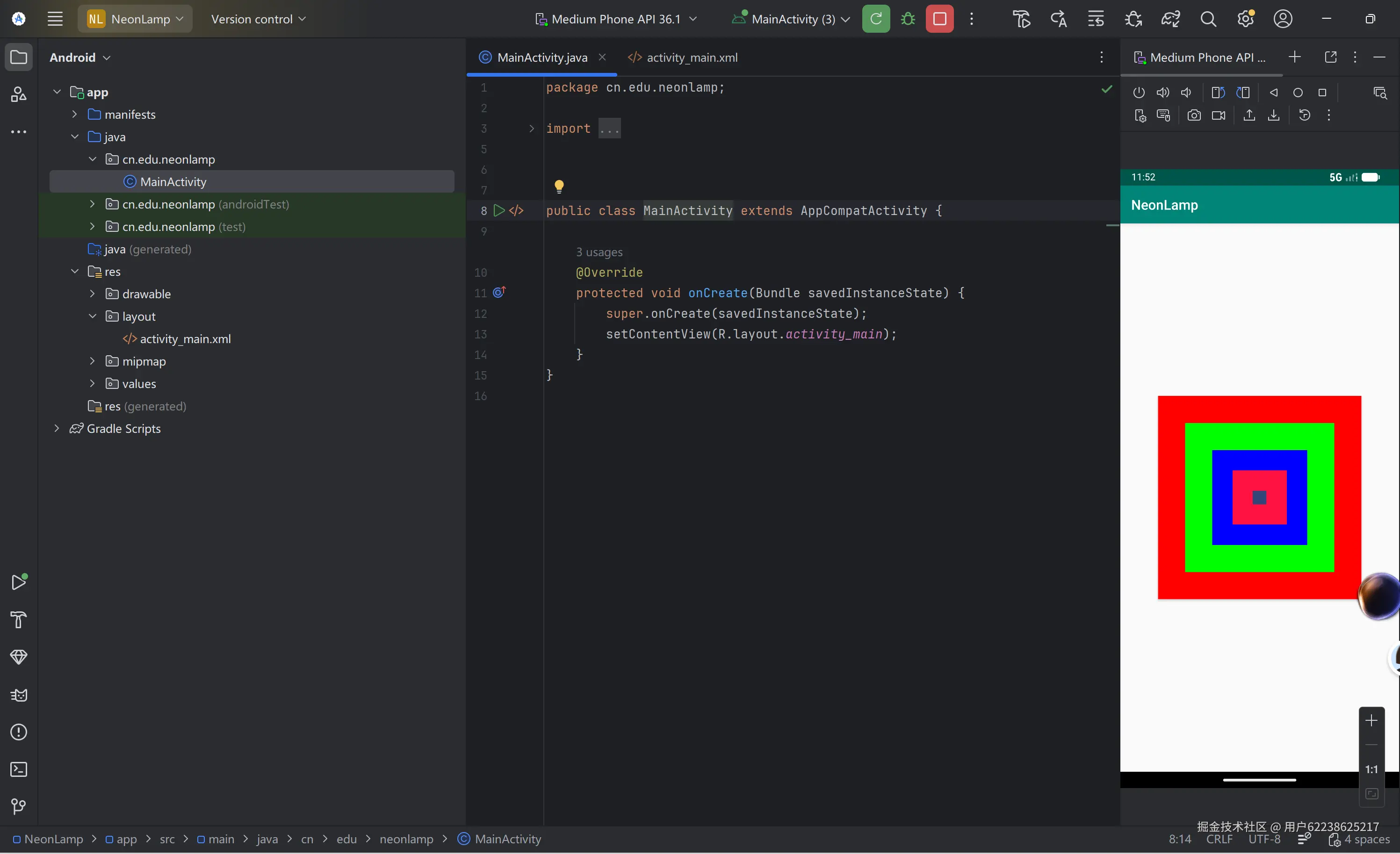Open the Terminal tool window
This screenshot has height=854, width=1400.
pos(18,769)
